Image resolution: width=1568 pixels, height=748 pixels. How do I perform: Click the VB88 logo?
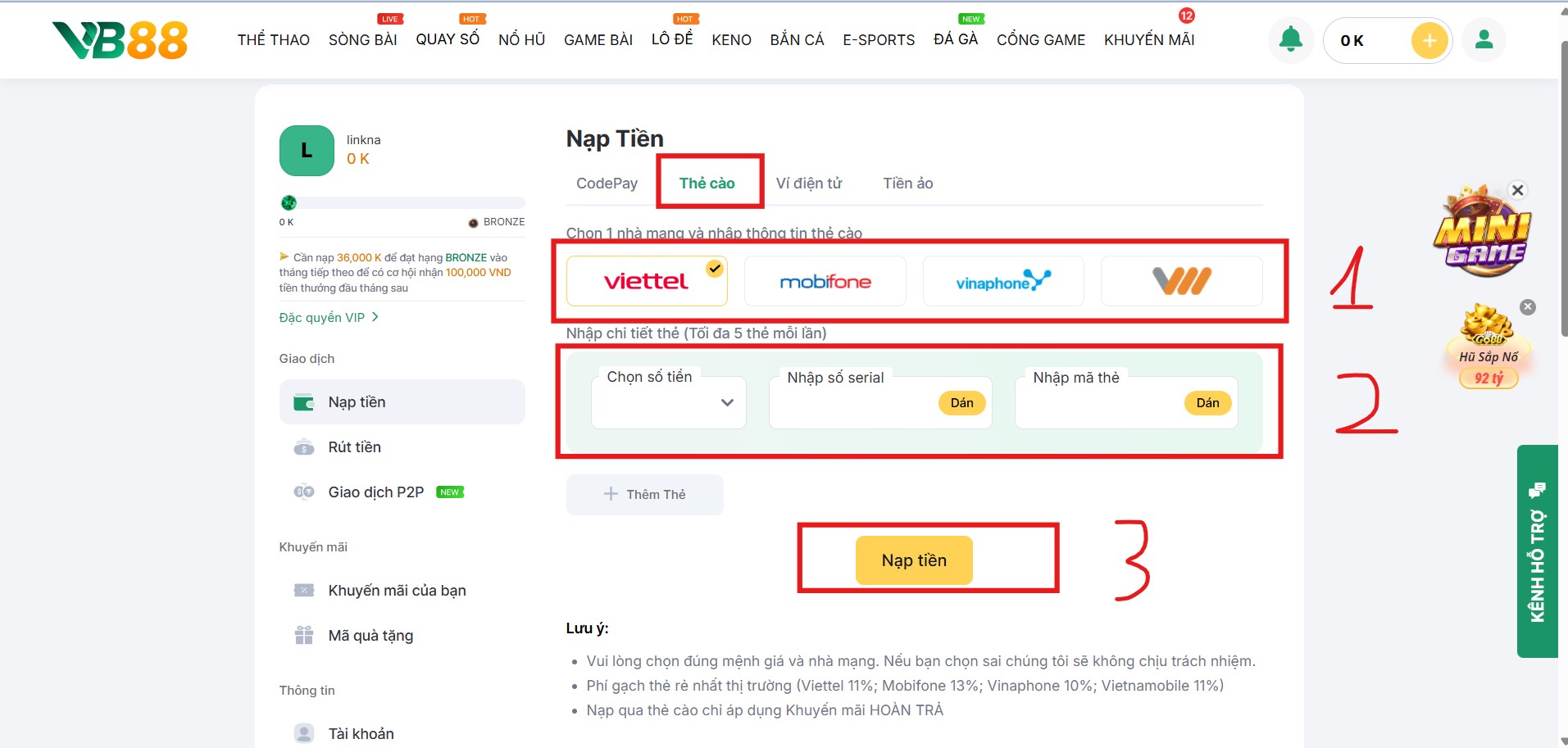[x=120, y=39]
